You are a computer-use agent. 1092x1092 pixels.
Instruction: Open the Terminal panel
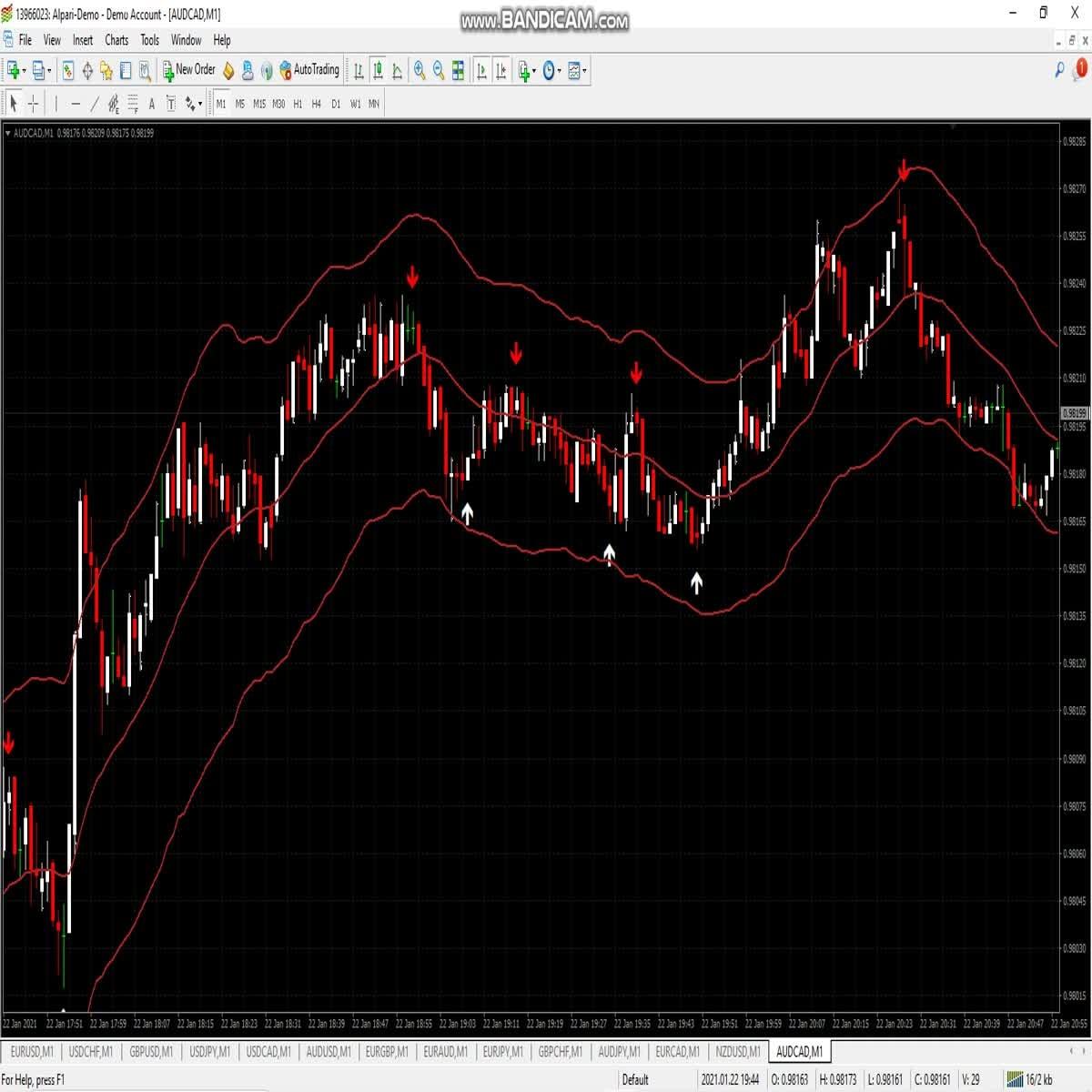[125, 70]
